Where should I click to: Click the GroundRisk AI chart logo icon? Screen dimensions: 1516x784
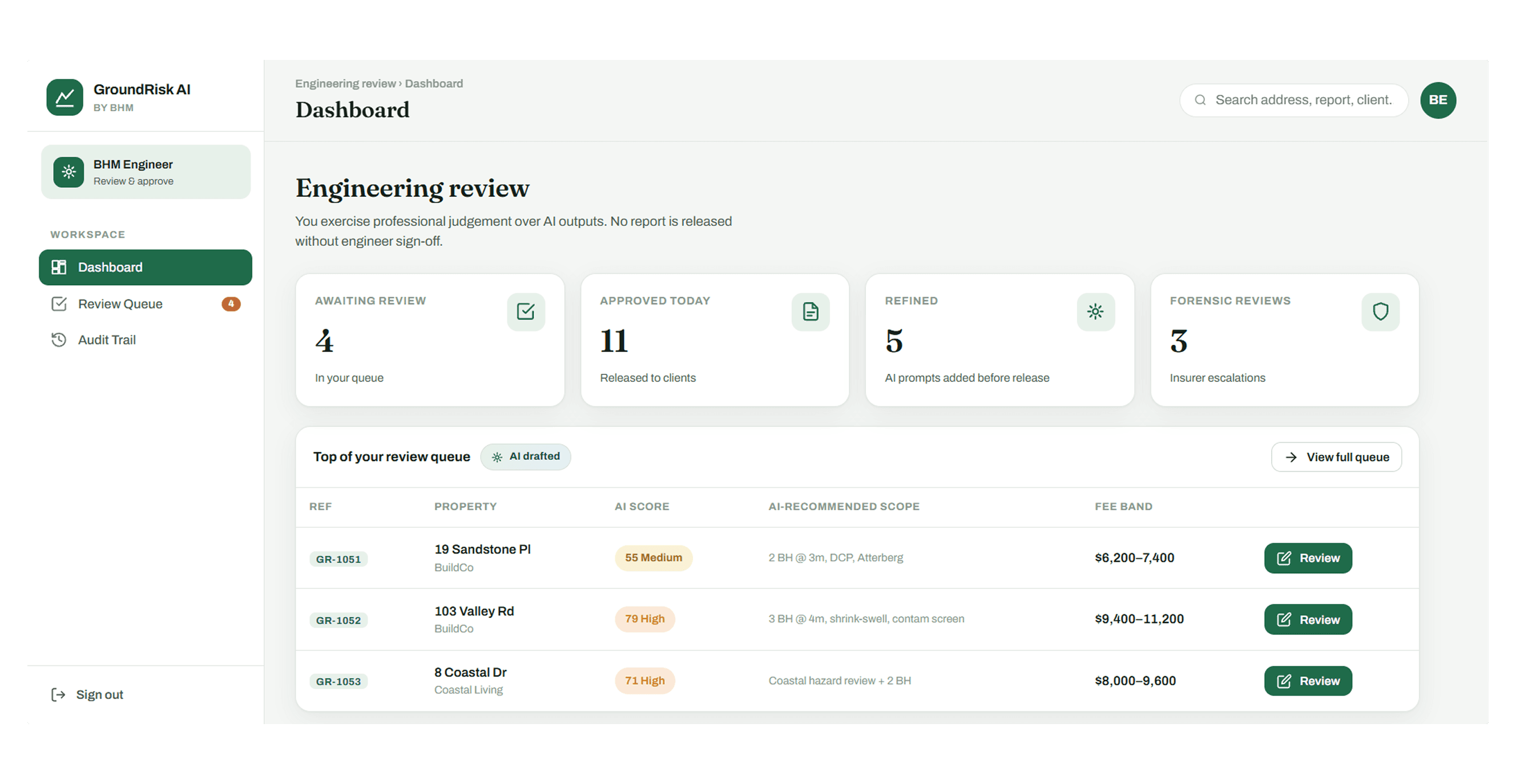(x=64, y=97)
